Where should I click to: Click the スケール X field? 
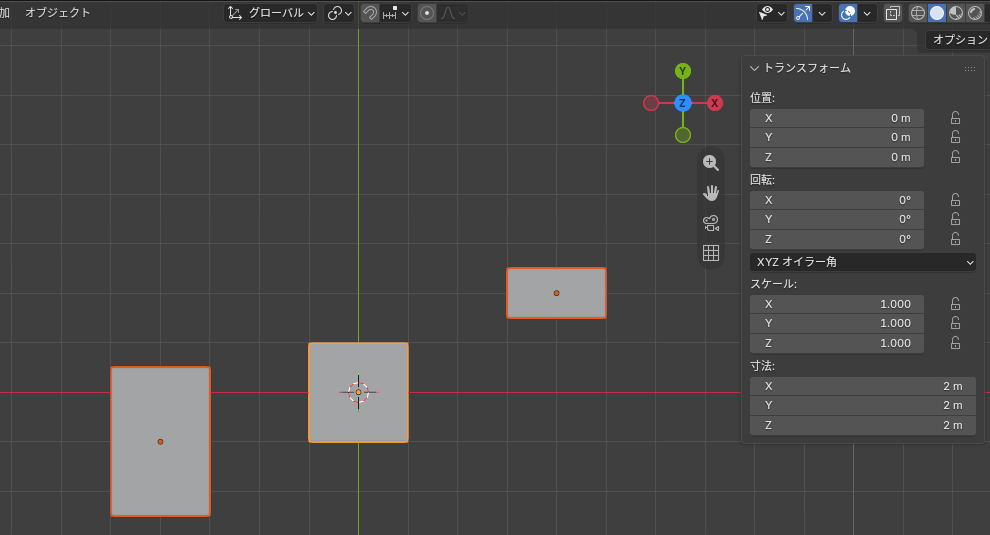(x=837, y=304)
